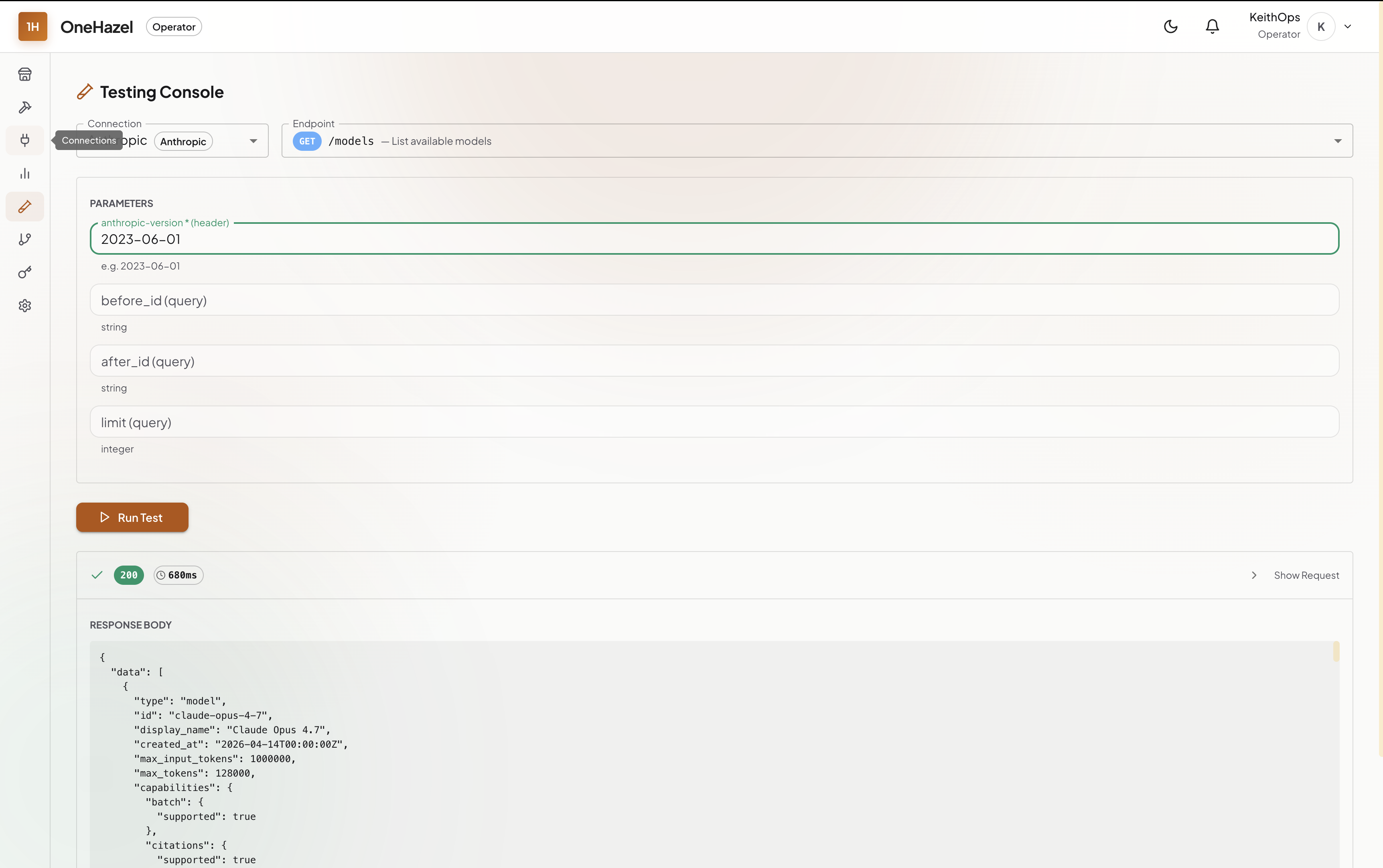Click the Run Test button

132,517
